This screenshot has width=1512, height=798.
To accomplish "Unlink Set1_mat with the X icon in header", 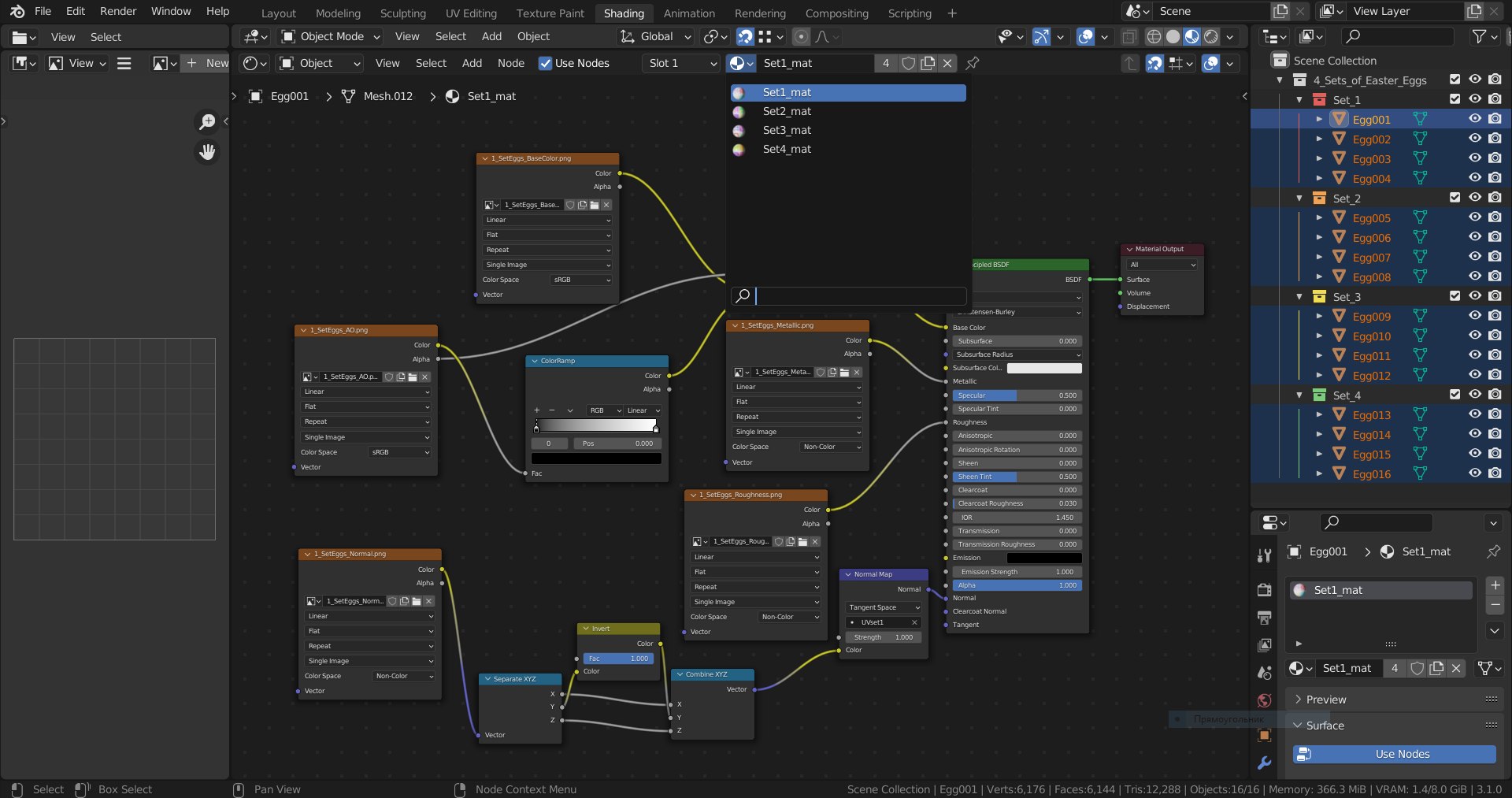I will tap(947, 63).
